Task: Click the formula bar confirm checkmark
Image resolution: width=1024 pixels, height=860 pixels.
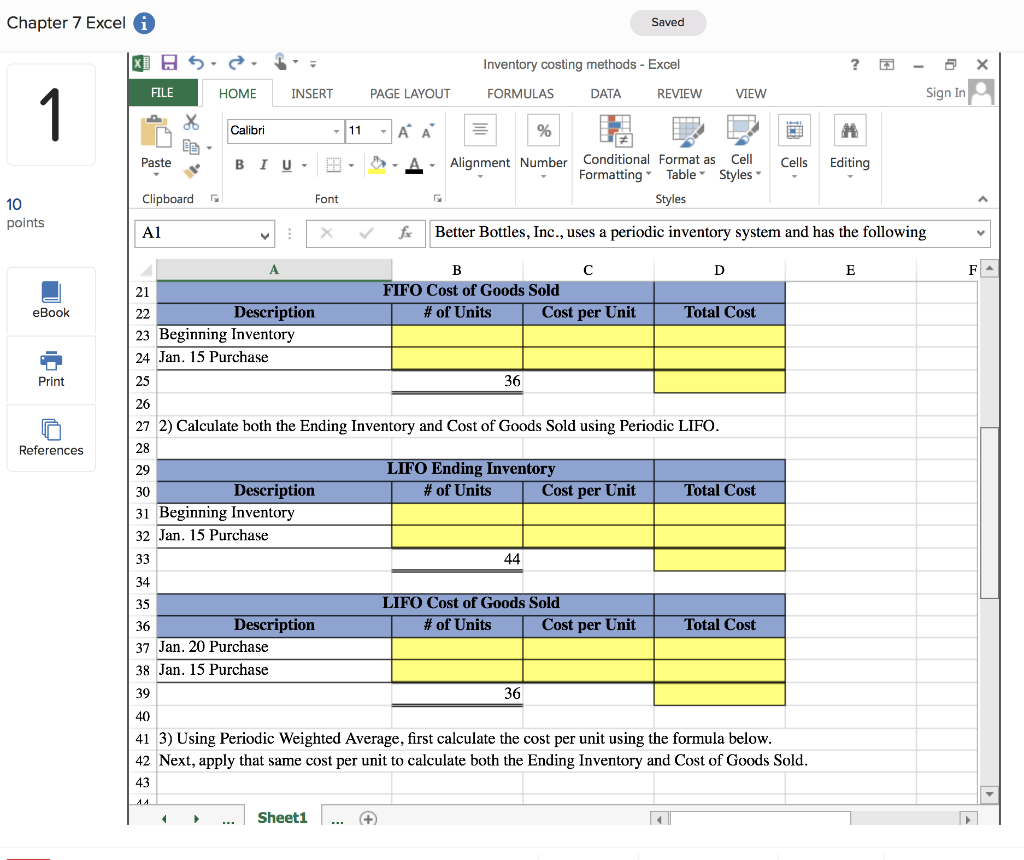Action: coord(366,233)
